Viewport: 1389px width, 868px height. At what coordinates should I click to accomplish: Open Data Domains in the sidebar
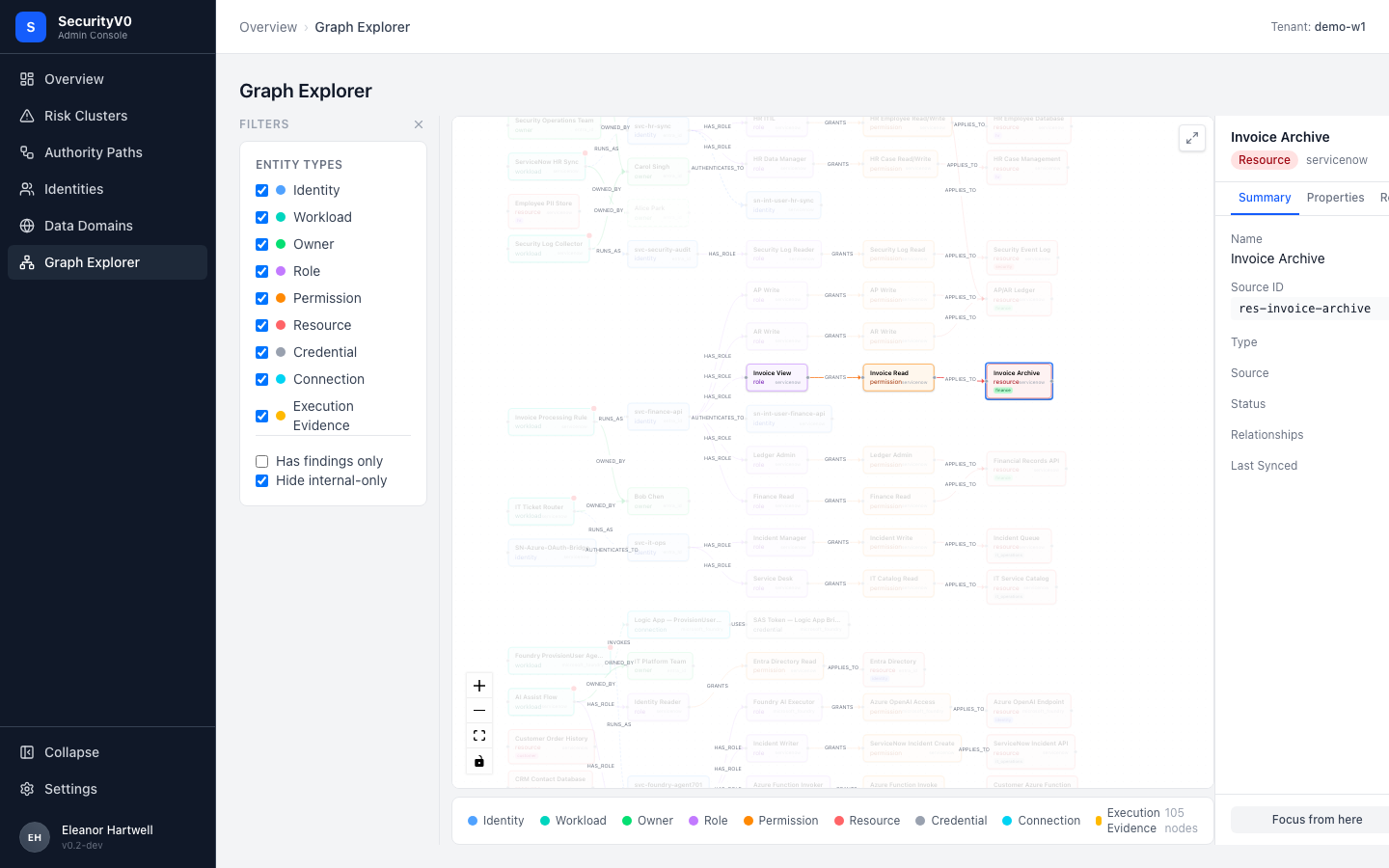pyautogui.click(x=107, y=226)
